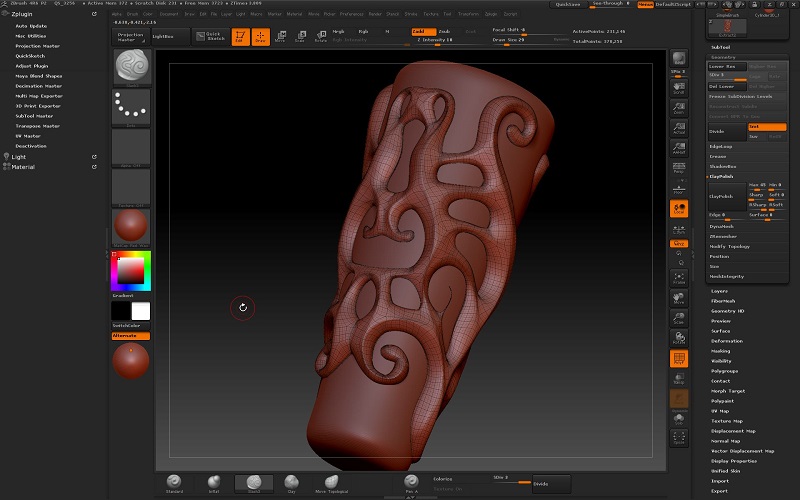The width and height of the screenshot is (800, 500).
Task: Toggle Local symmetry mode
Action: (x=679, y=208)
